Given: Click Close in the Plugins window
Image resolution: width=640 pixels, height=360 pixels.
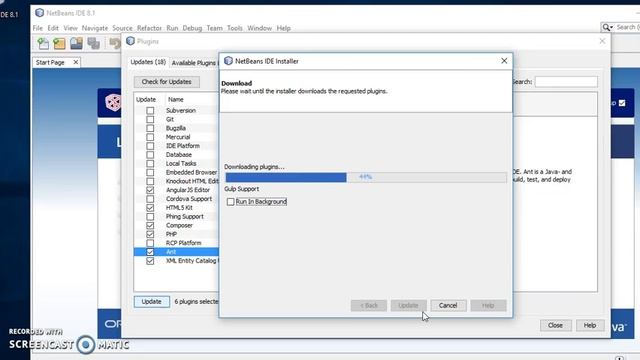Looking at the screenshot, I should 555,325.
